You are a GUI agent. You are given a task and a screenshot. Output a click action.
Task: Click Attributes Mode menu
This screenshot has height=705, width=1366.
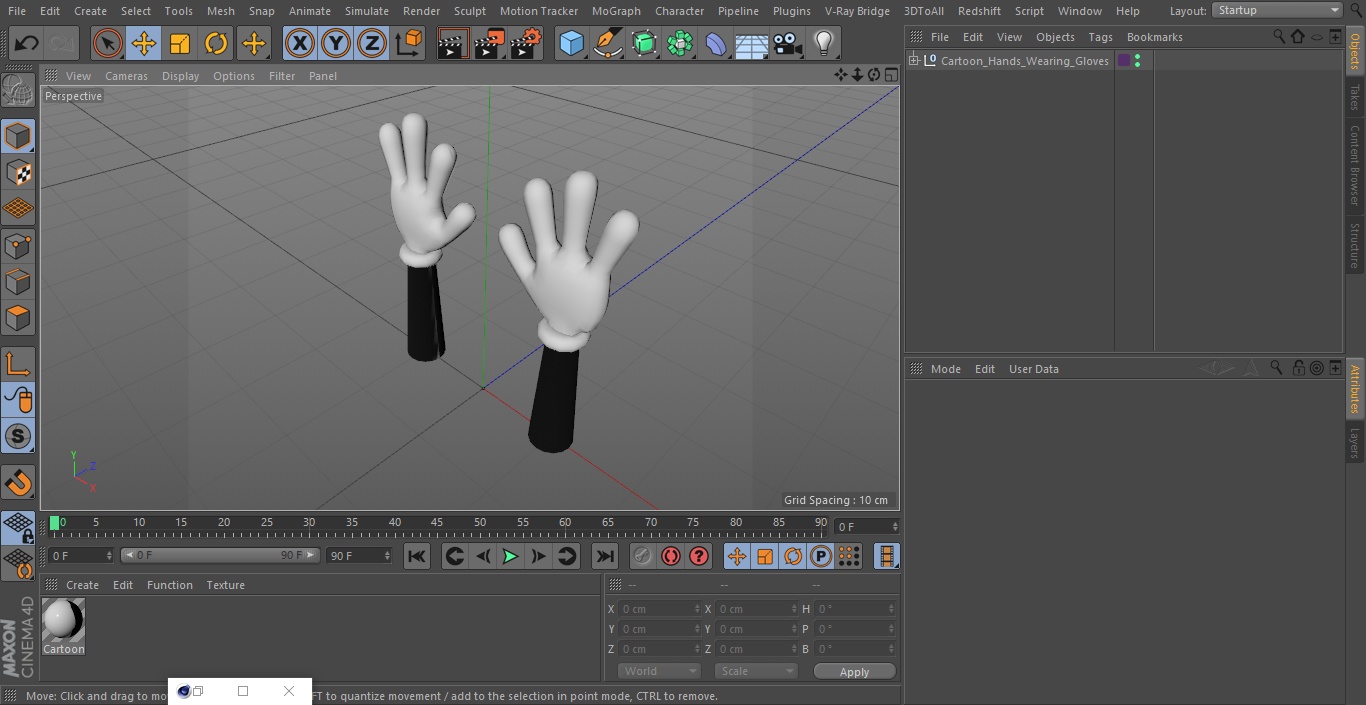945,369
